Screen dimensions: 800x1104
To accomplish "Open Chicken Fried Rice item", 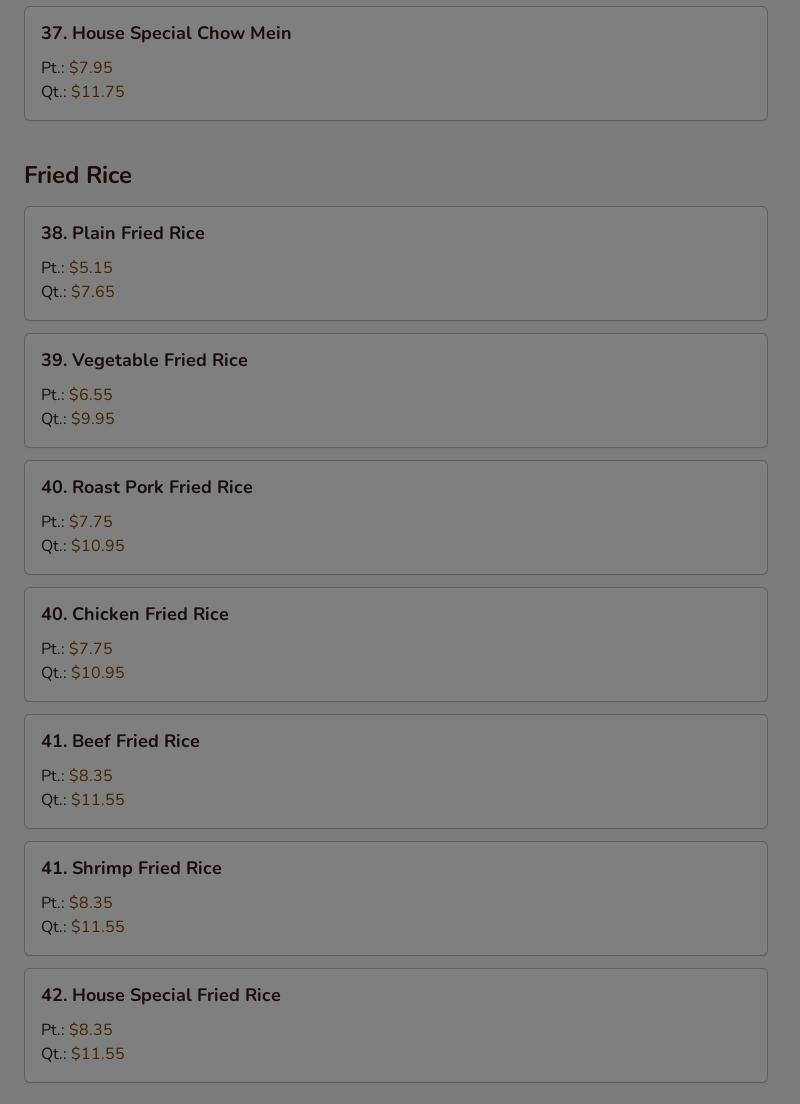I will [x=396, y=644].
